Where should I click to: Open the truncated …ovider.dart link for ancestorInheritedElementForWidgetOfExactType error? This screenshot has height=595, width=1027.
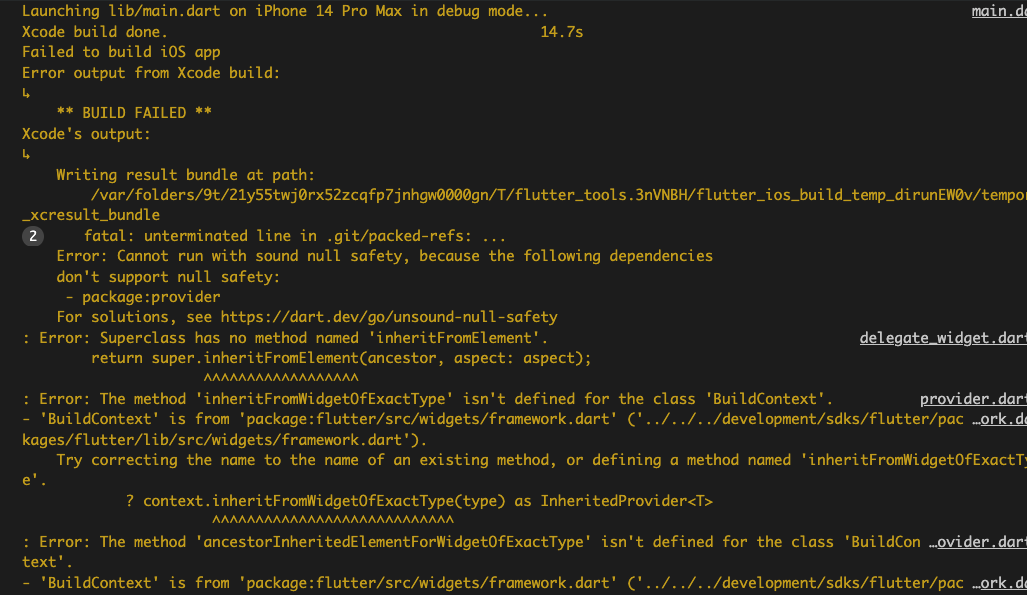[978, 542]
